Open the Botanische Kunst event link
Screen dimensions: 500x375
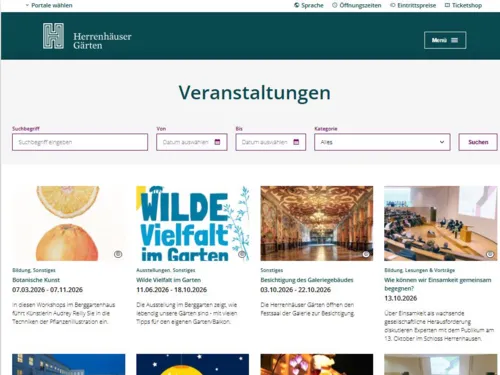36,280
